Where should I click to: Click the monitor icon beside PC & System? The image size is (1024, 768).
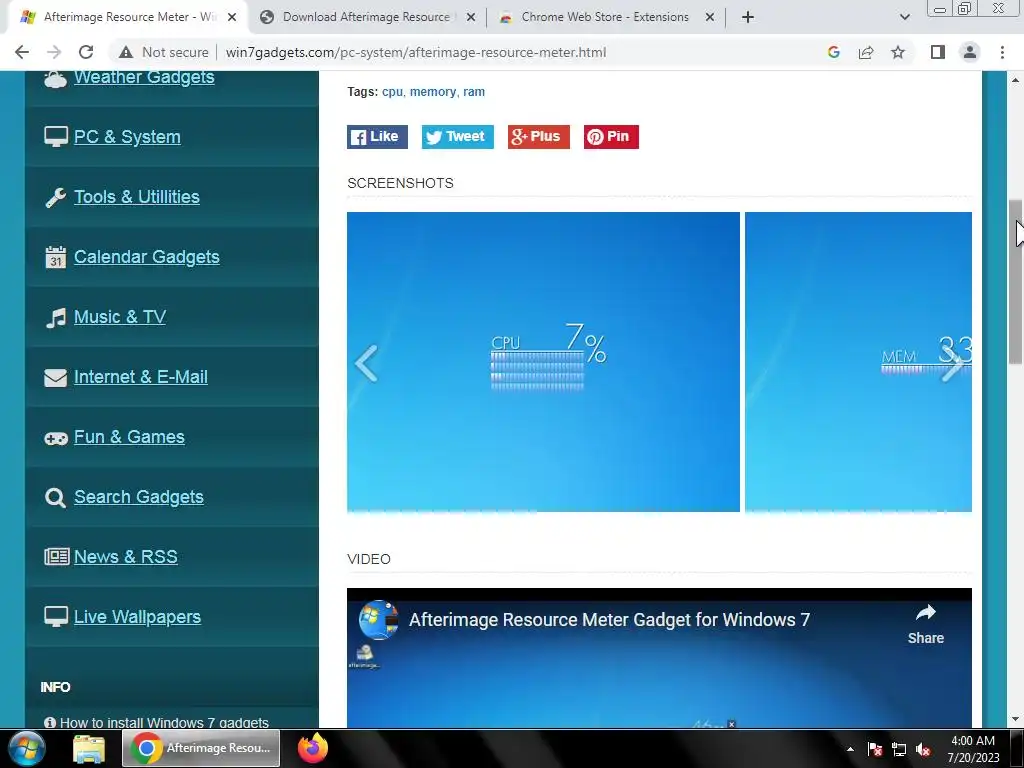(x=56, y=137)
